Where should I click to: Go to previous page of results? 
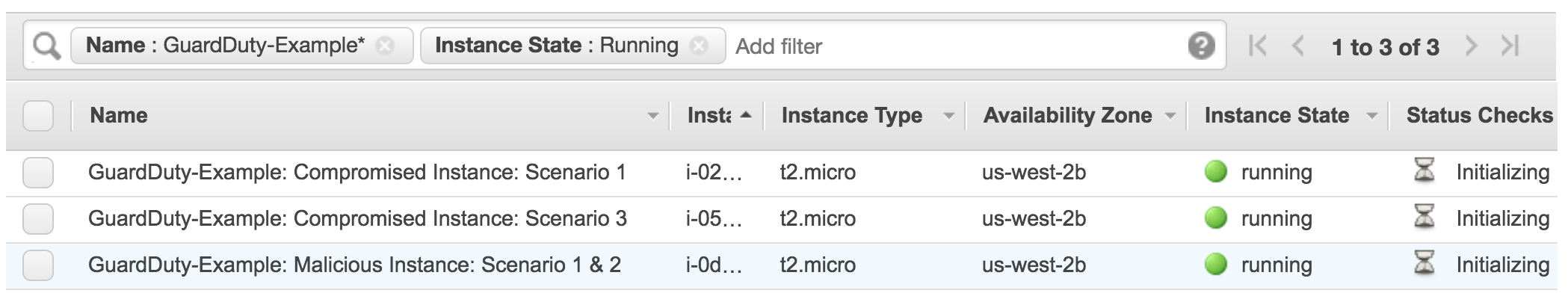(x=1298, y=46)
